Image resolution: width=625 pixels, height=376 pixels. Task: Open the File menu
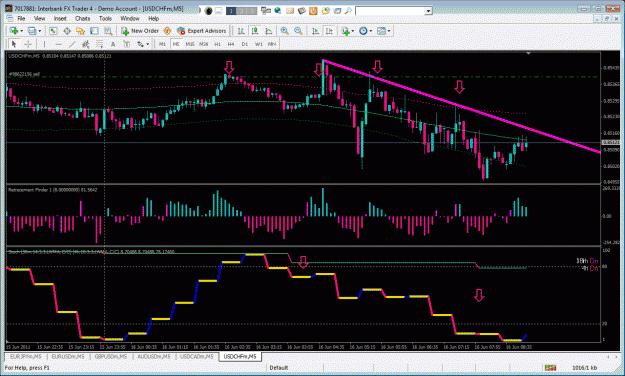21,18
